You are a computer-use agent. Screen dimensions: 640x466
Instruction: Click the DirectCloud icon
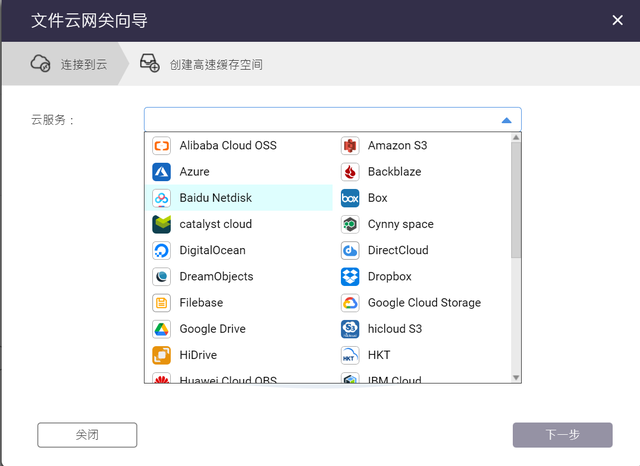coord(350,250)
